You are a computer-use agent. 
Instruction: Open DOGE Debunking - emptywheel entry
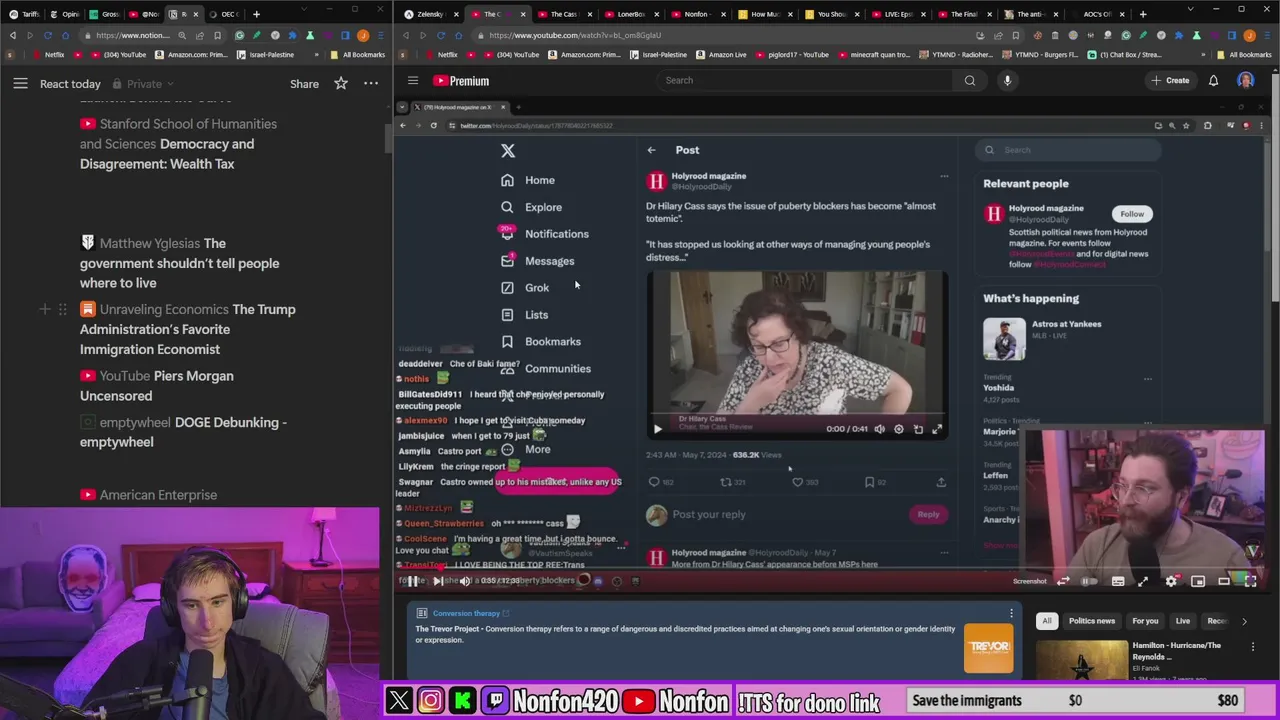coord(183,432)
